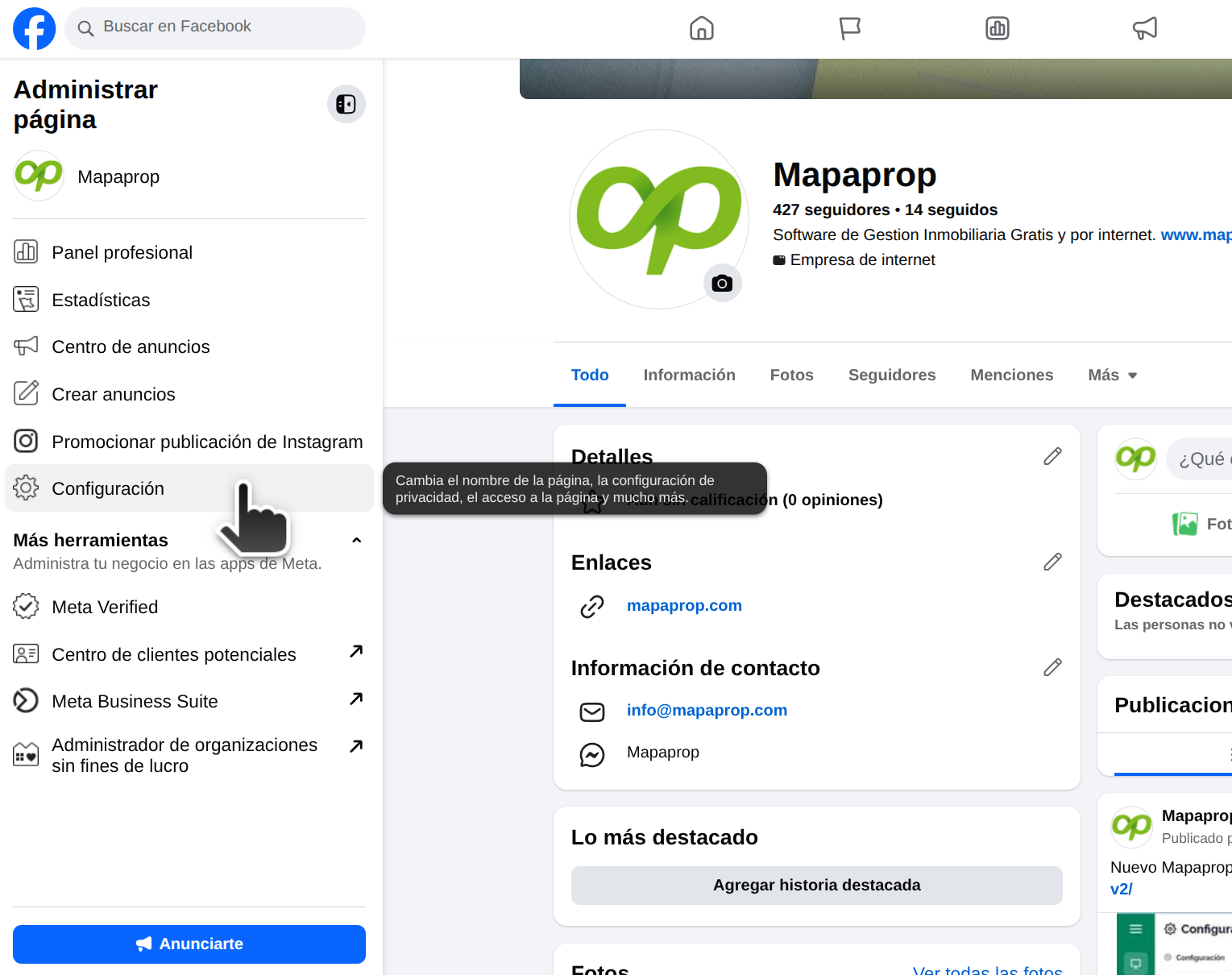Toggle the sidebar collapse icon next to Administrar página

[346, 104]
